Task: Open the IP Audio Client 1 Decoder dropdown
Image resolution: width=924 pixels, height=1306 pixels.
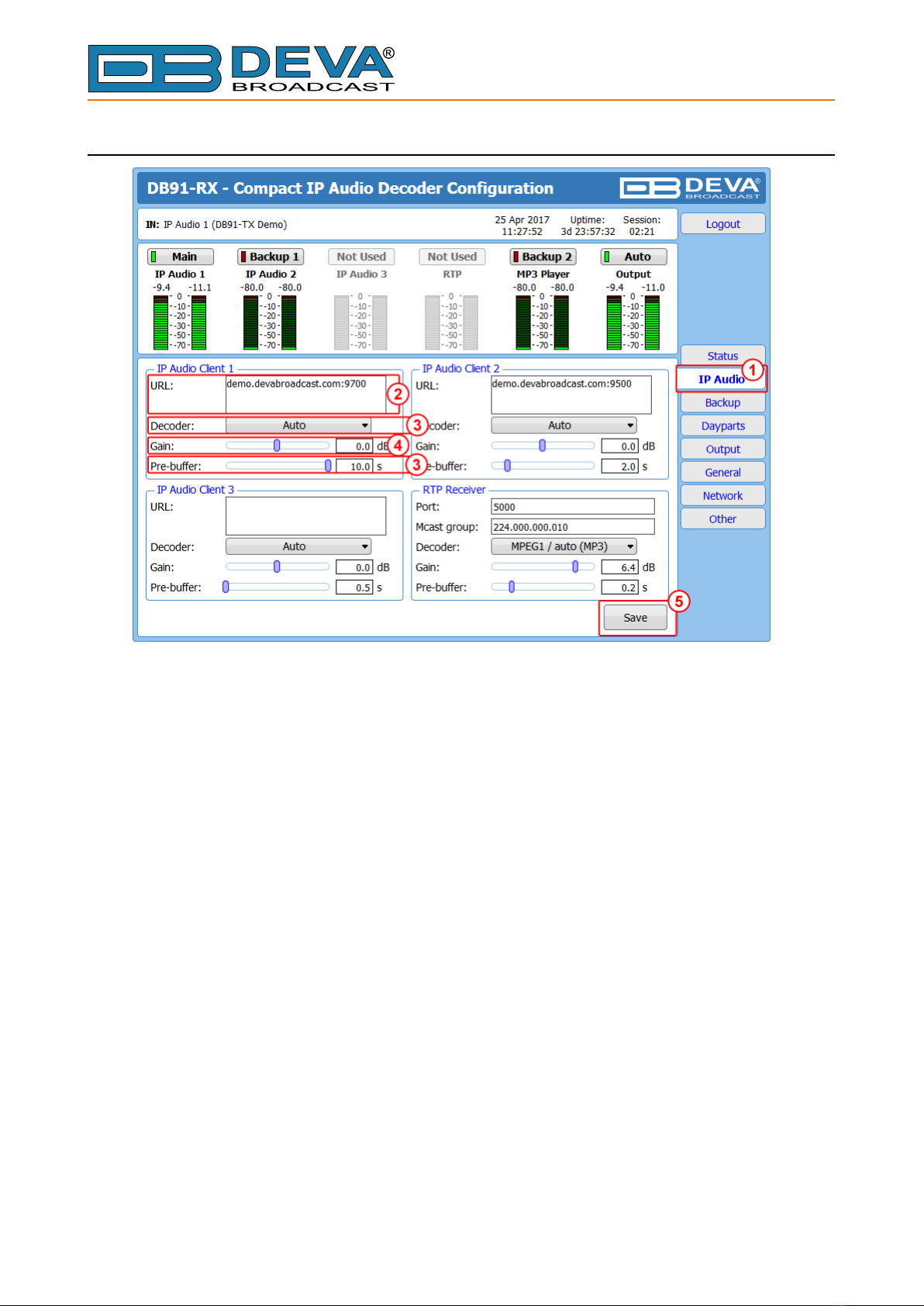Action: click(x=298, y=426)
